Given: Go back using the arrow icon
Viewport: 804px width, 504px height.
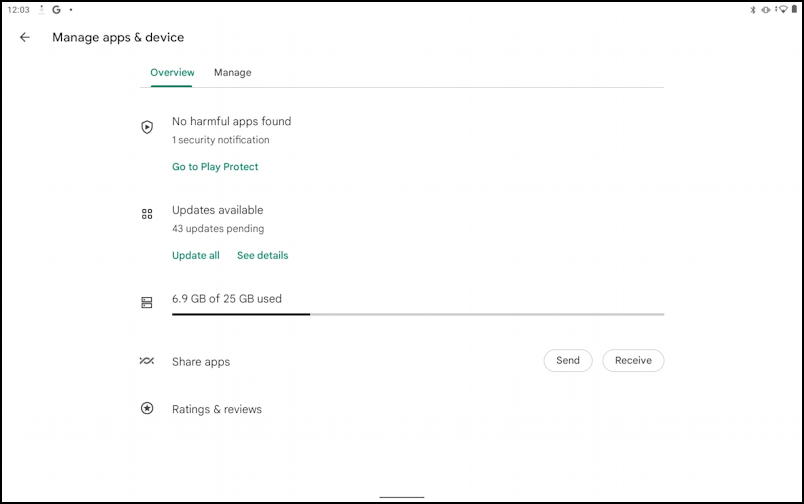Looking at the screenshot, I should 25,37.
